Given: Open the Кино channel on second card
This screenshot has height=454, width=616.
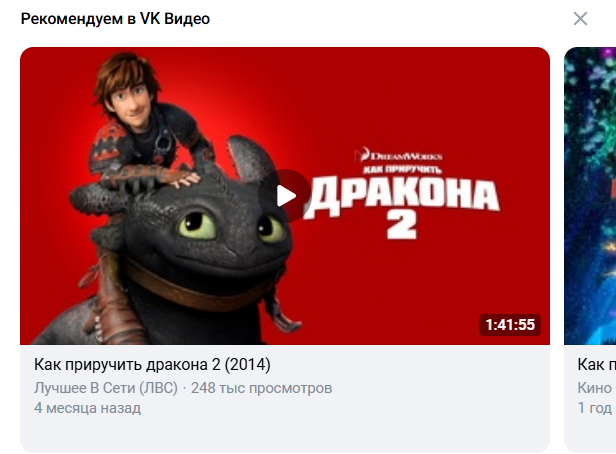Looking at the screenshot, I should coord(596,388).
